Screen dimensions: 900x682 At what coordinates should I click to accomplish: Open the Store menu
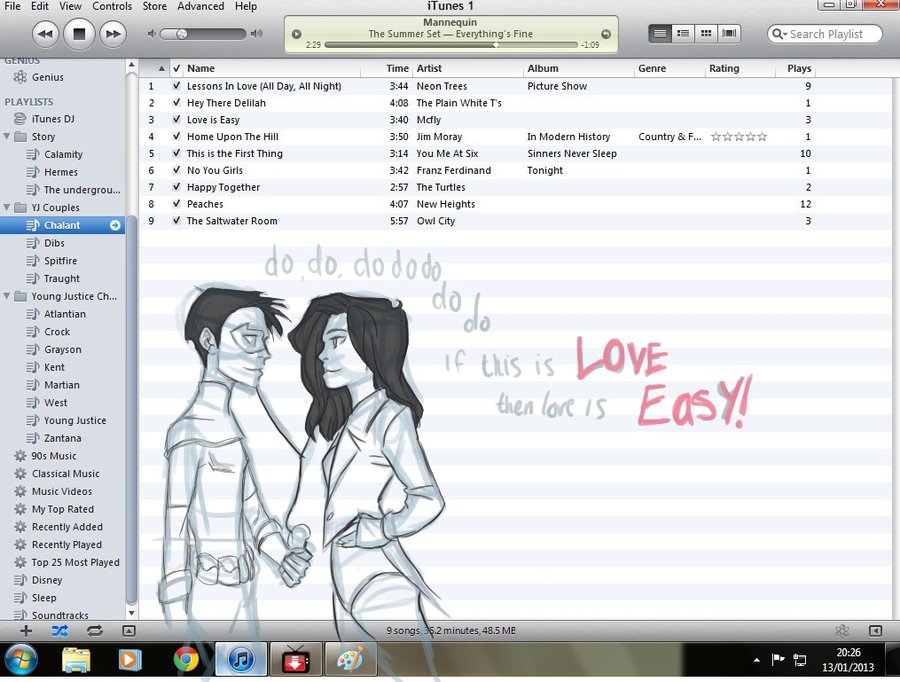(x=154, y=6)
